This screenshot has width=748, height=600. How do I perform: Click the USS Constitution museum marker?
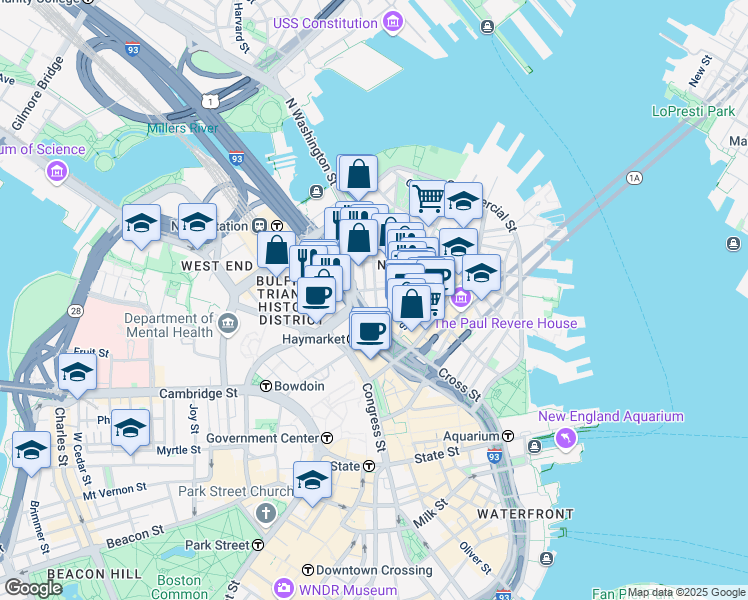[393, 21]
